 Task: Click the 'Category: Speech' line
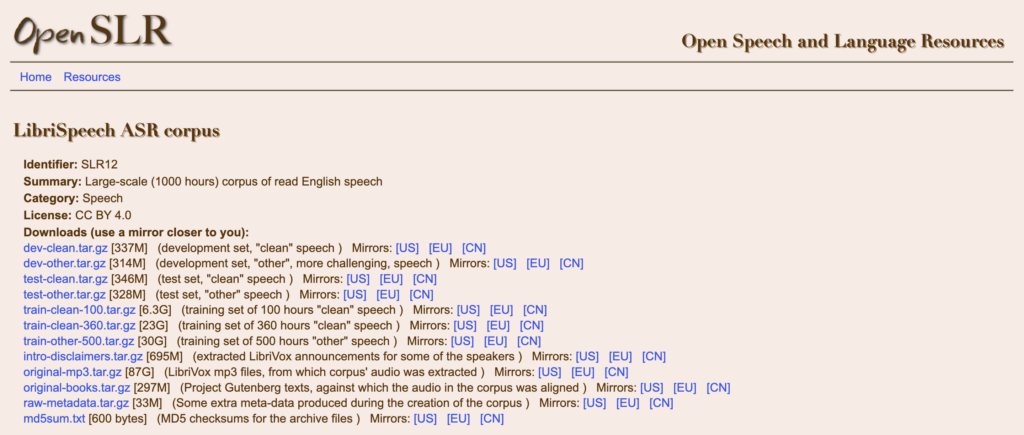(73, 198)
